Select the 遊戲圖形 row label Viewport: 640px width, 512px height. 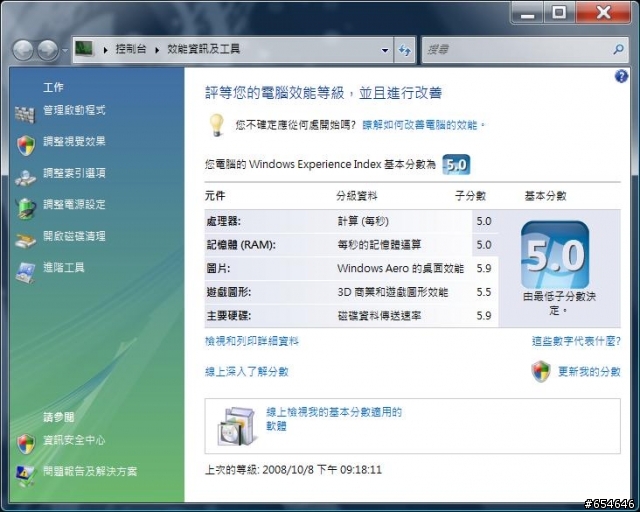point(229,292)
